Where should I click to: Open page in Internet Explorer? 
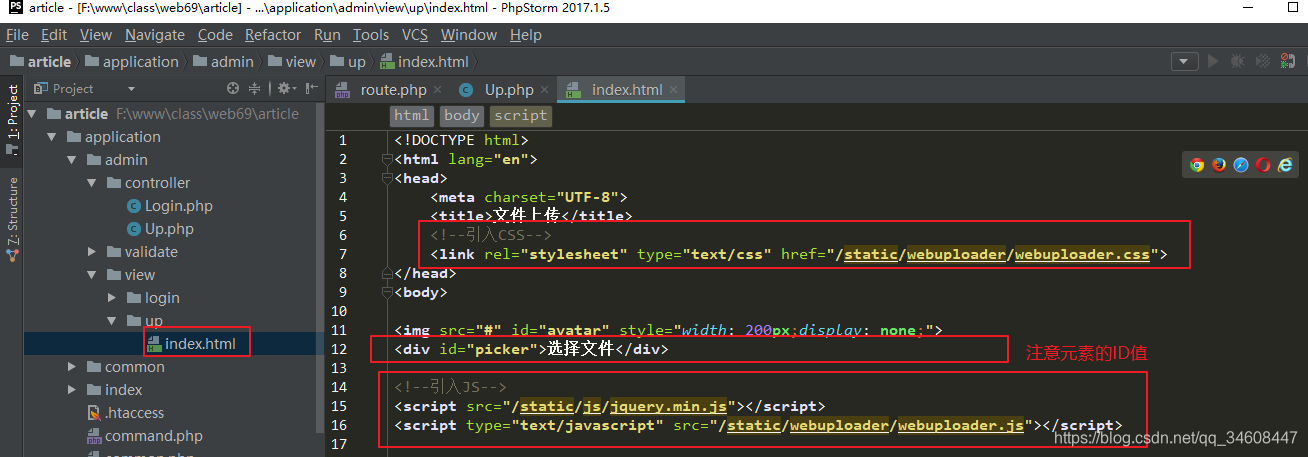pos(1285,165)
